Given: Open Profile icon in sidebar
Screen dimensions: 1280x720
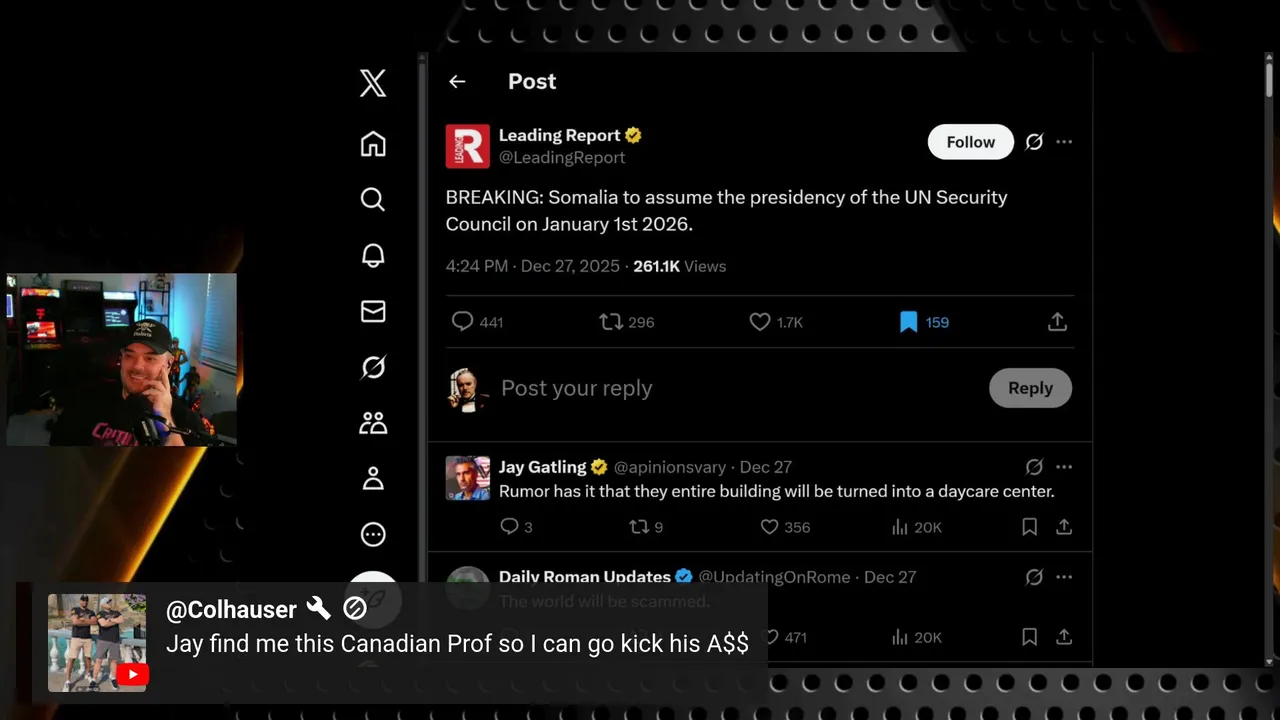Looking at the screenshot, I should (373, 479).
